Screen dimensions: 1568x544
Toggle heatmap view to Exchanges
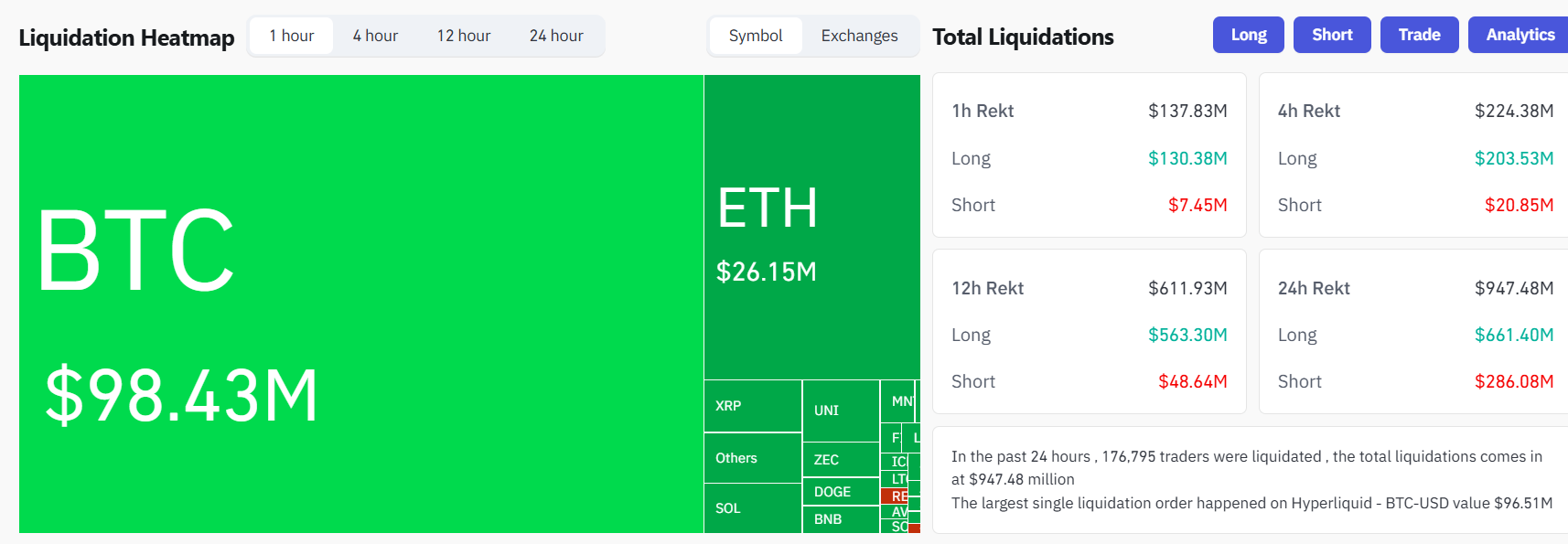(858, 36)
